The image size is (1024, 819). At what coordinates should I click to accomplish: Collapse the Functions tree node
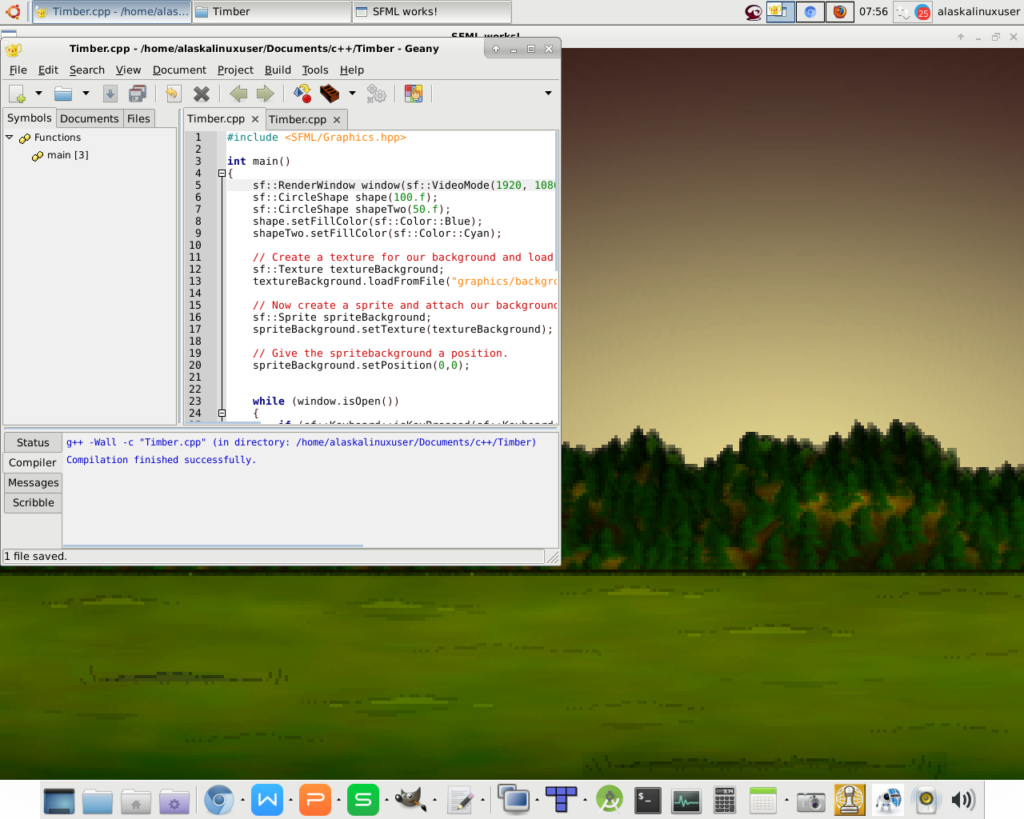pyautogui.click(x=10, y=138)
